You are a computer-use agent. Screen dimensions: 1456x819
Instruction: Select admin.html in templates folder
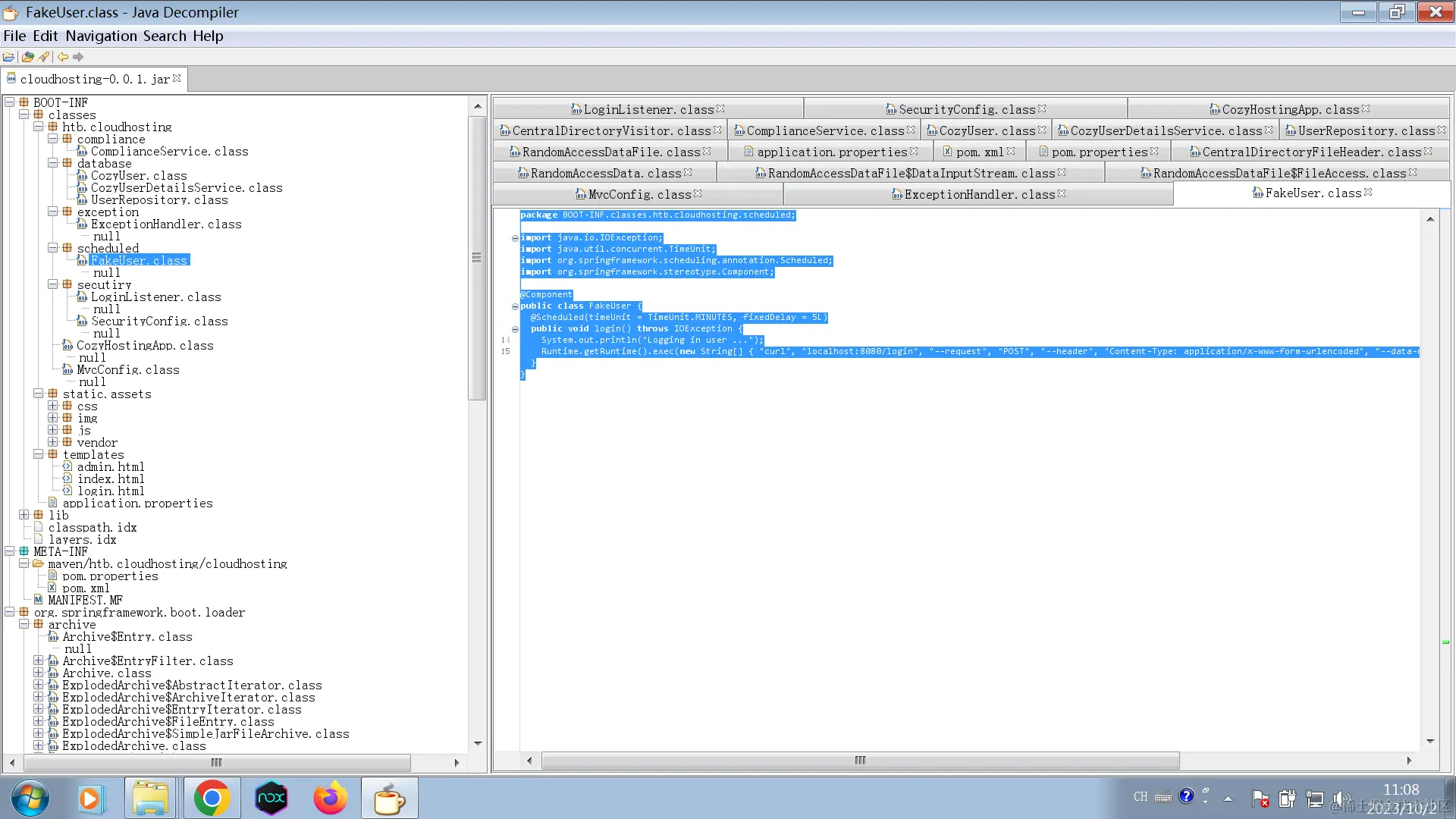pos(111,466)
